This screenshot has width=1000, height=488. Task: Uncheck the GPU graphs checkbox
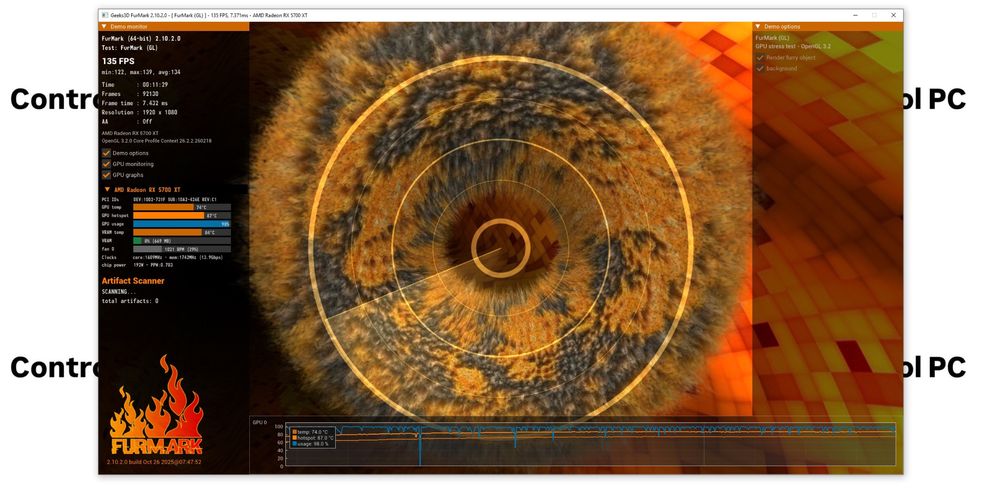tap(106, 175)
